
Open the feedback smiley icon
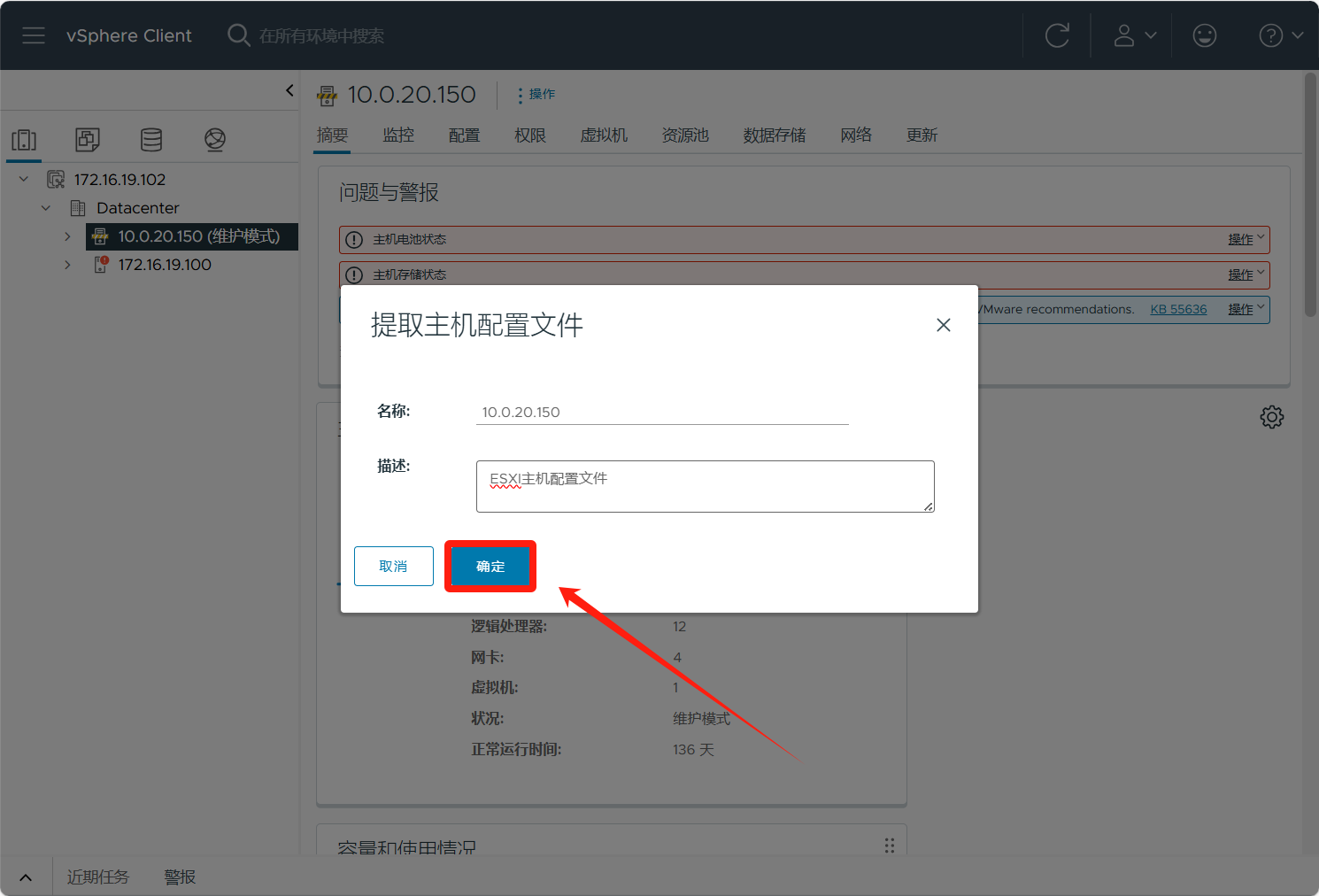(x=1204, y=35)
